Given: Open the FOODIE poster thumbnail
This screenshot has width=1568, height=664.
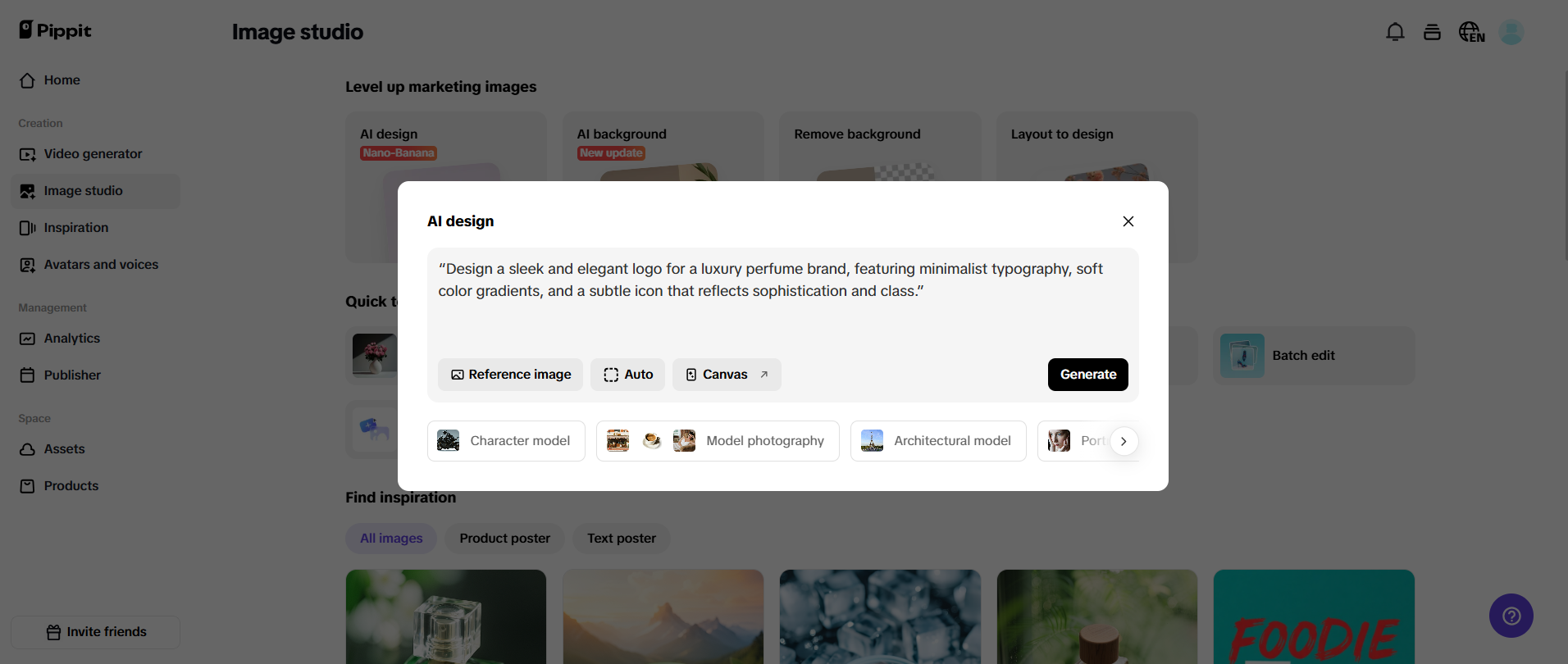Looking at the screenshot, I should pos(1313,616).
